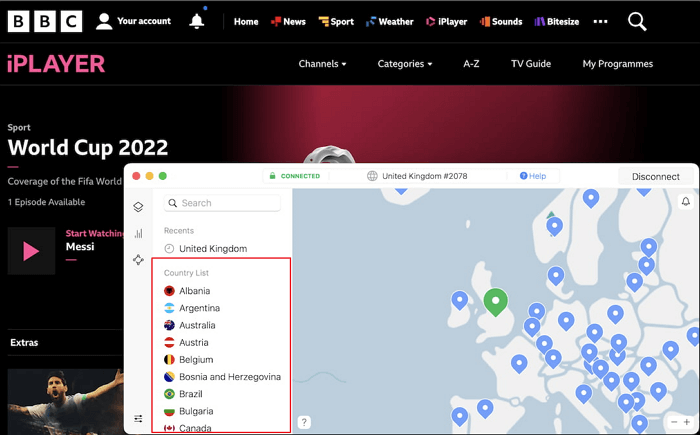Expand the Channels dropdown
700x435 pixels.
click(322, 64)
